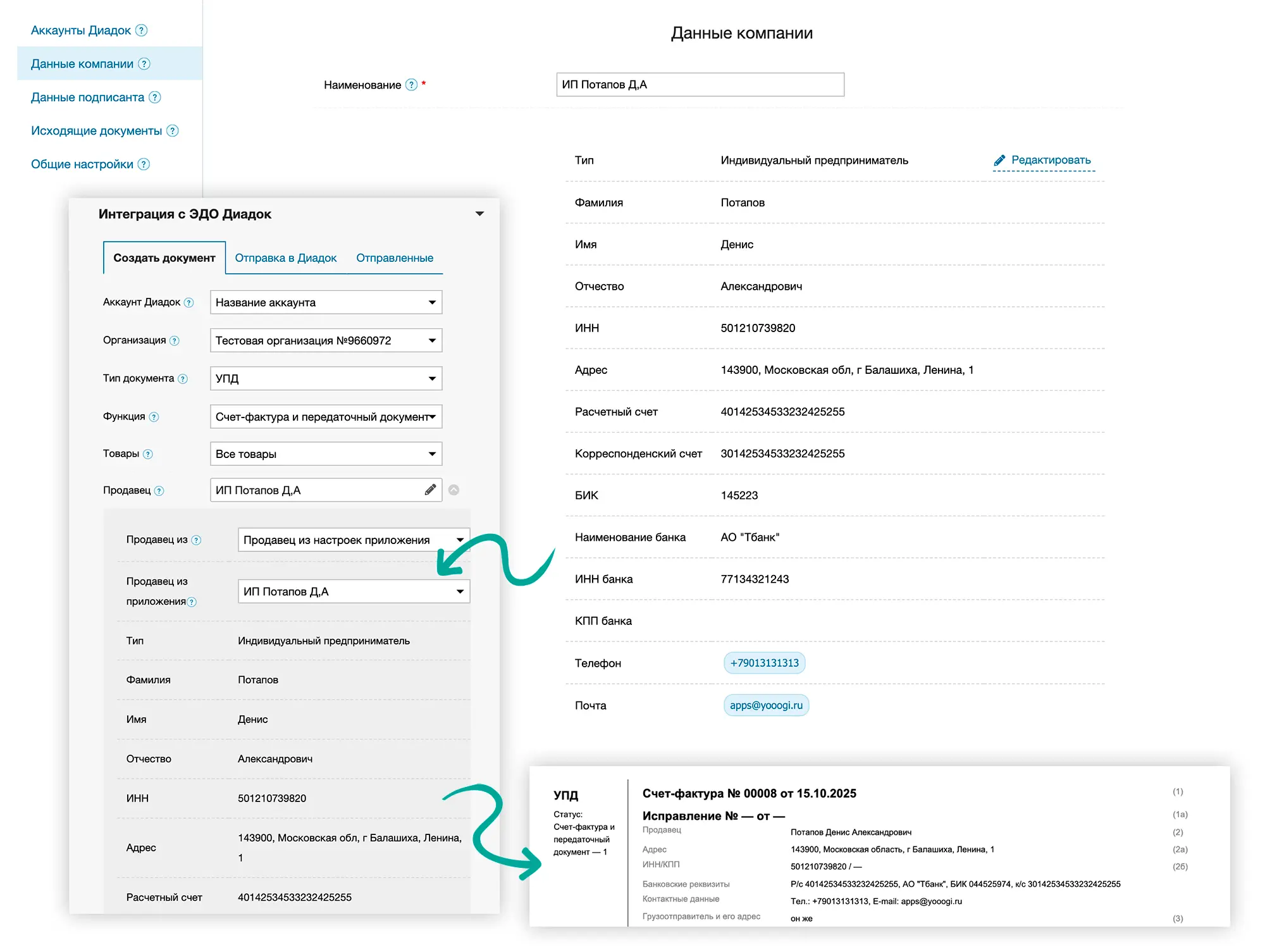Viewport: 1265px width, 952px height.
Task: Open Организация dropdown with Тестовая организация
Action: 326,340
